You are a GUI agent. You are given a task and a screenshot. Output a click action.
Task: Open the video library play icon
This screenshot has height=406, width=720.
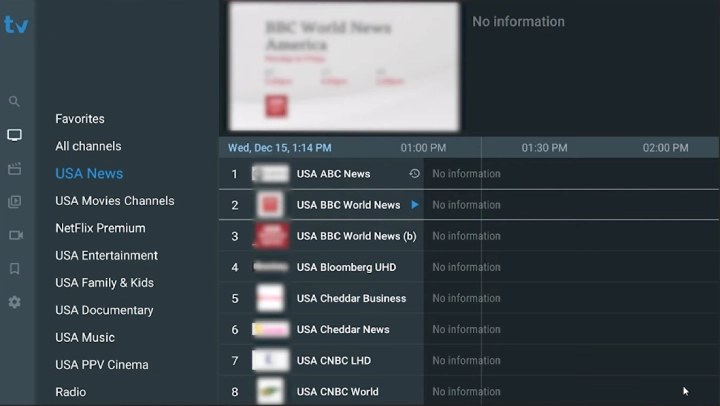(x=14, y=202)
